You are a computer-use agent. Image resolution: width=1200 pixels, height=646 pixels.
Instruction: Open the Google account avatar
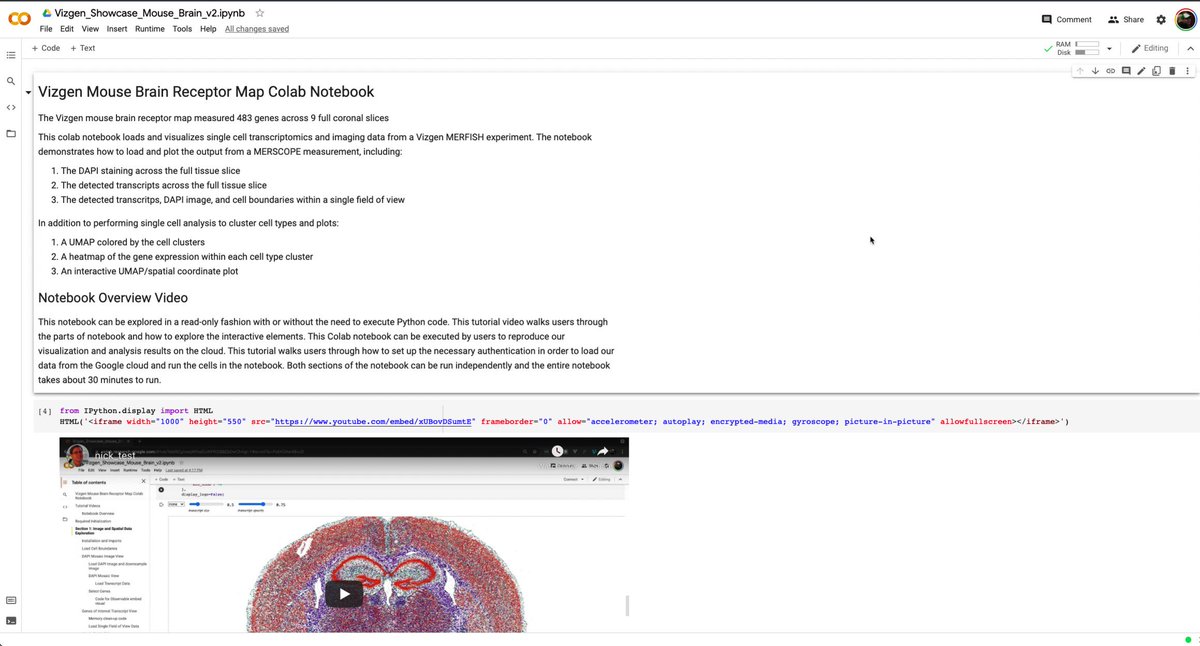1184,19
